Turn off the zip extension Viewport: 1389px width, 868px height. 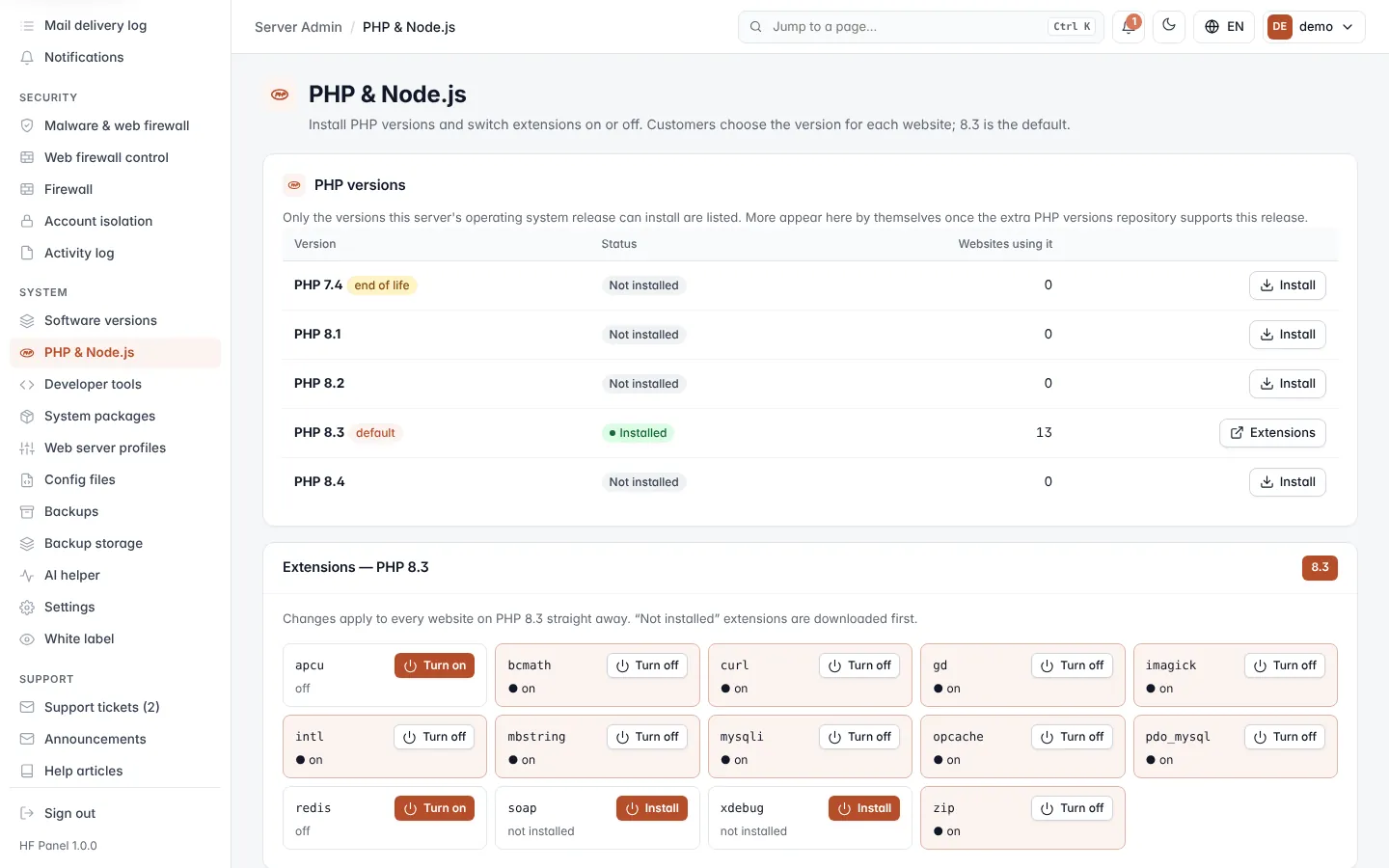1072,808
